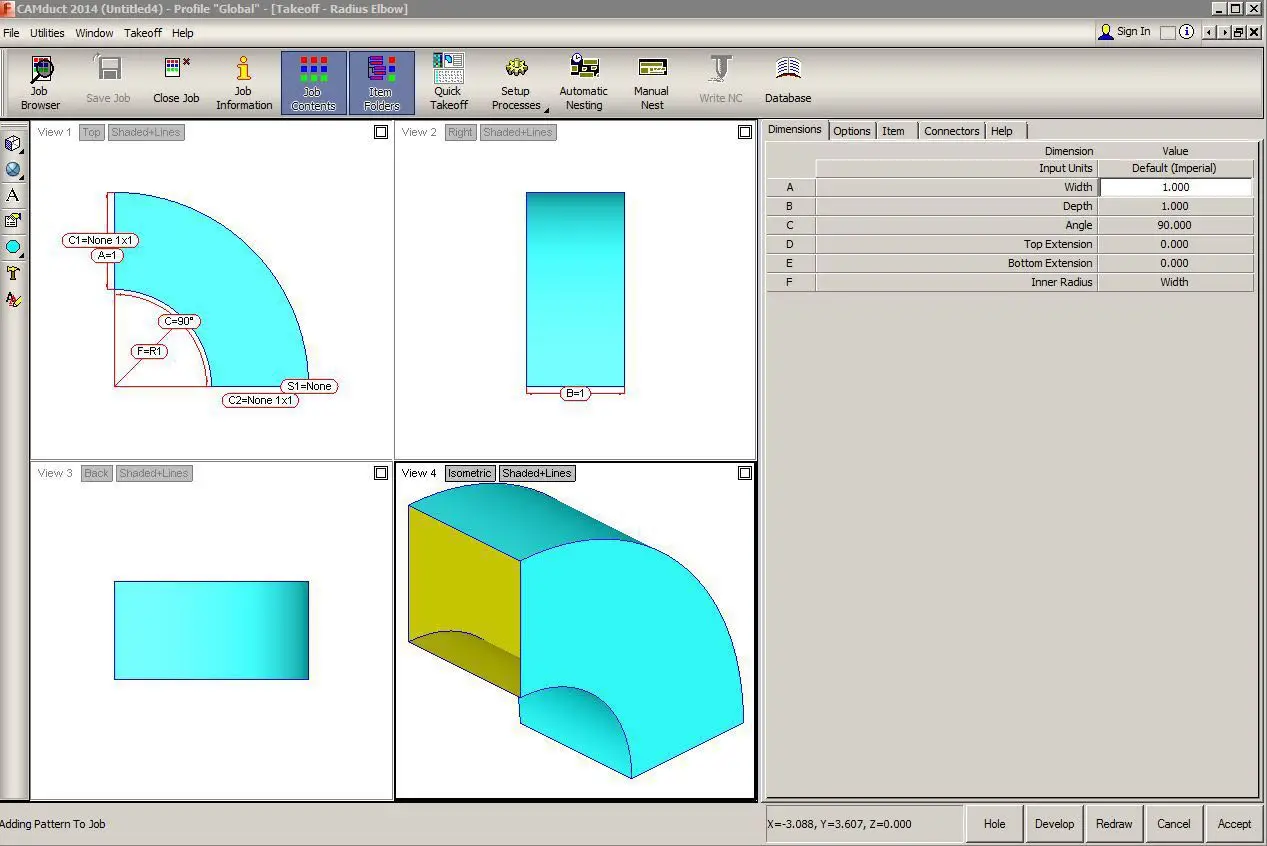Open the Manual Nest tool
This screenshot has width=1267, height=846.
click(652, 83)
